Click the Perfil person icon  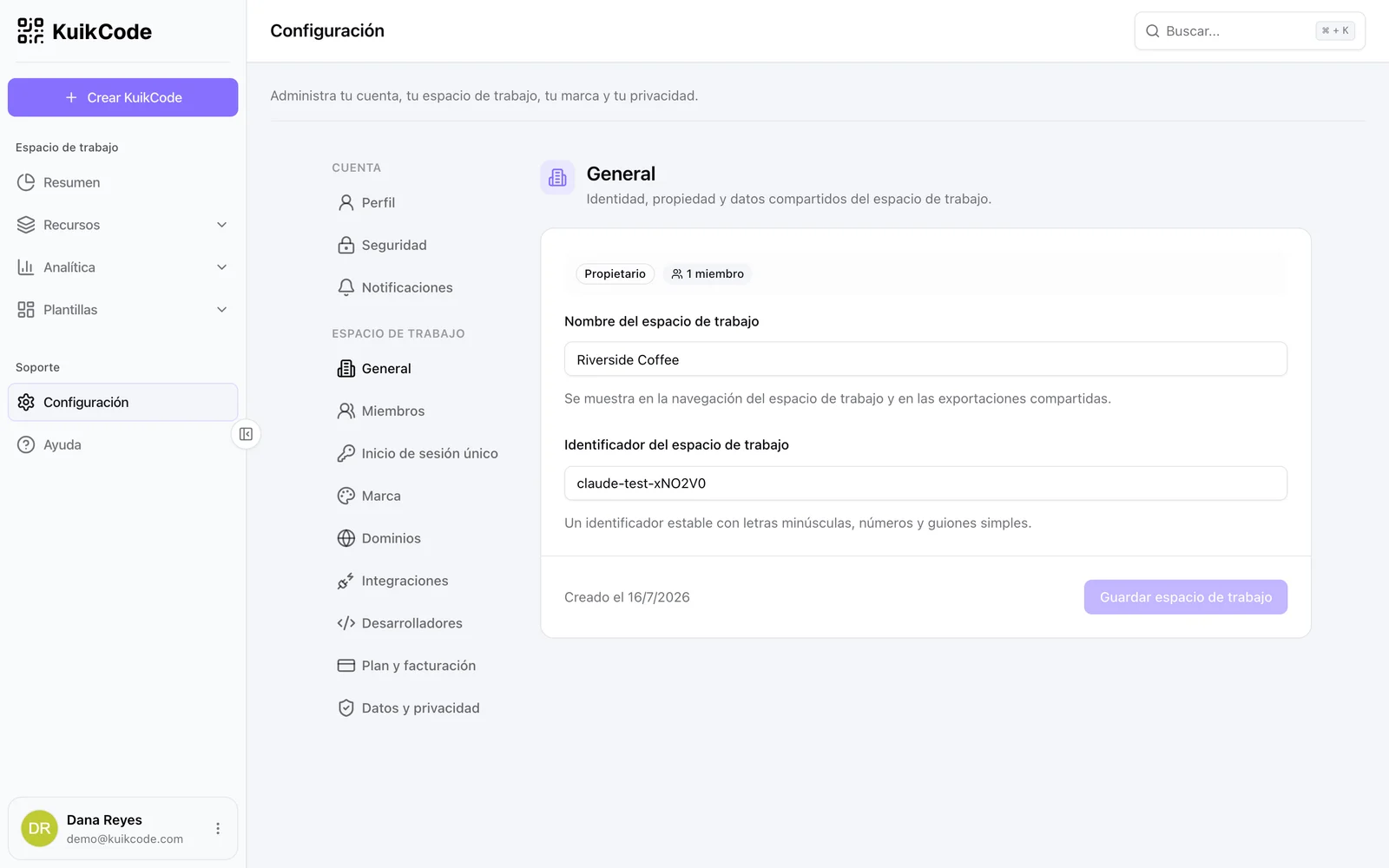click(346, 202)
